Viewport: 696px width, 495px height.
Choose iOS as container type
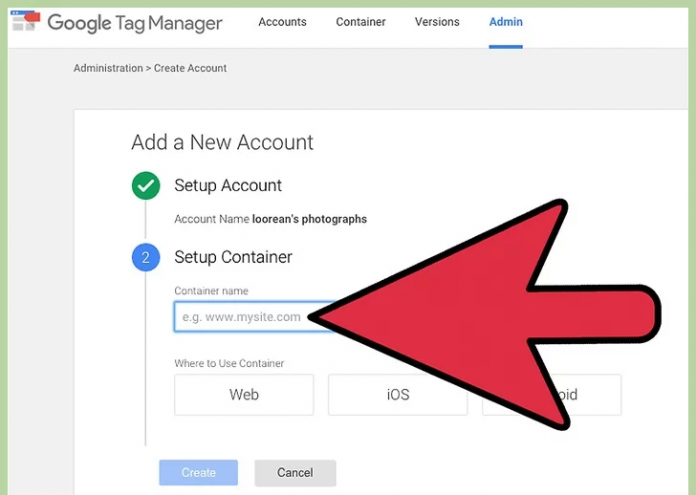tap(398, 395)
